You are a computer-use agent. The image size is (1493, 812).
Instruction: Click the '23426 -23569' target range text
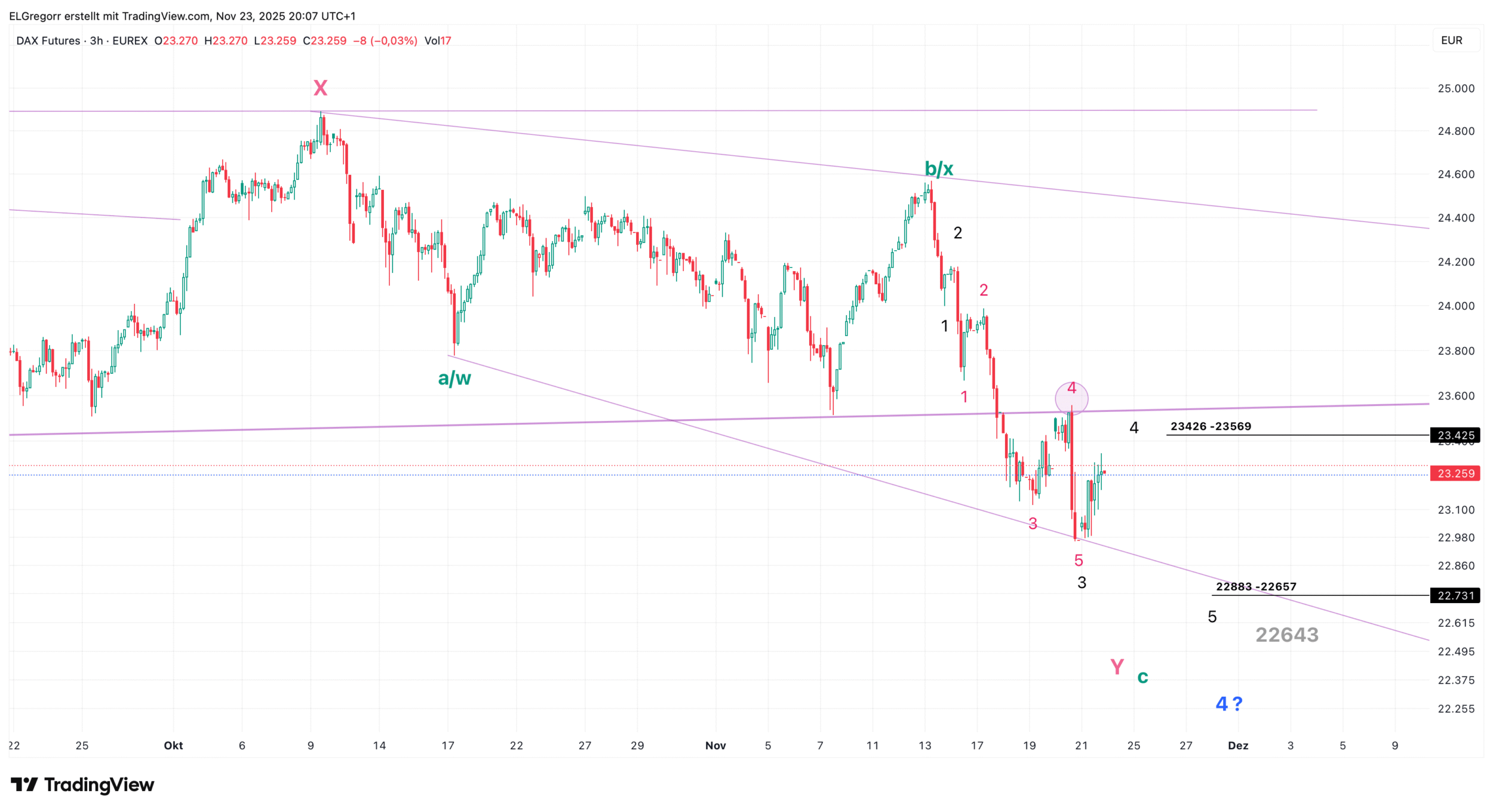point(1211,426)
